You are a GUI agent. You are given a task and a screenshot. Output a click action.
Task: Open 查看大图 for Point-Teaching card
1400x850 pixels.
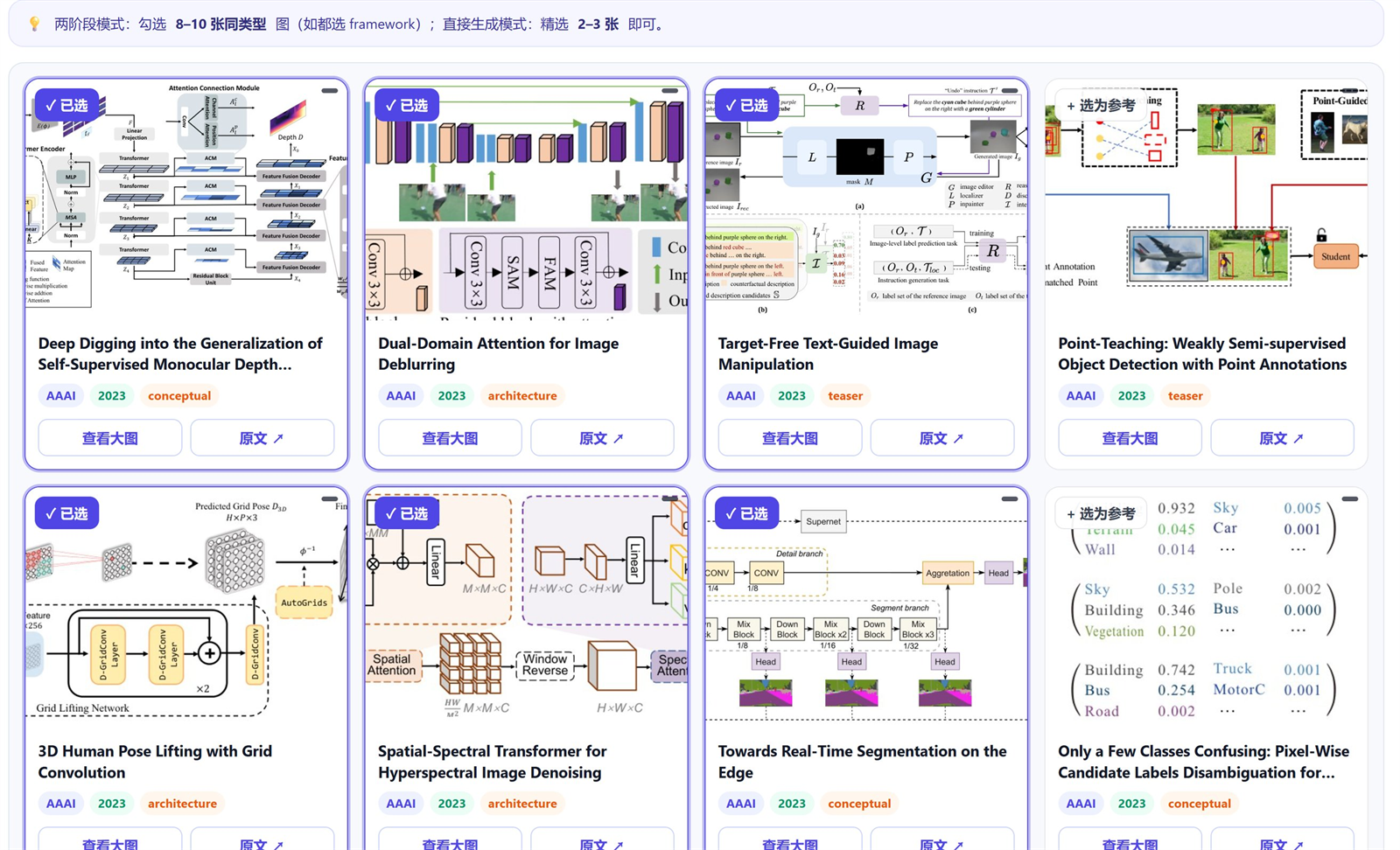tap(1130, 438)
